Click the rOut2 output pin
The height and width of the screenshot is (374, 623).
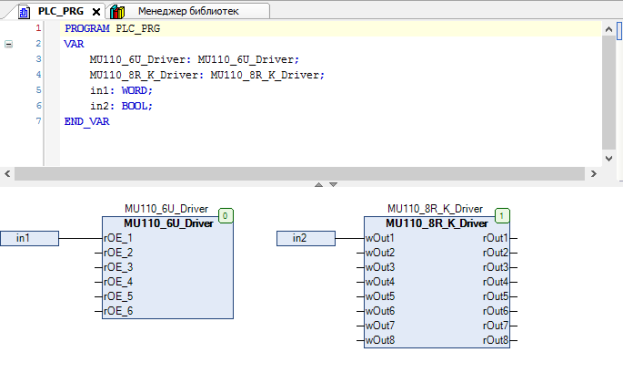[495, 253]
